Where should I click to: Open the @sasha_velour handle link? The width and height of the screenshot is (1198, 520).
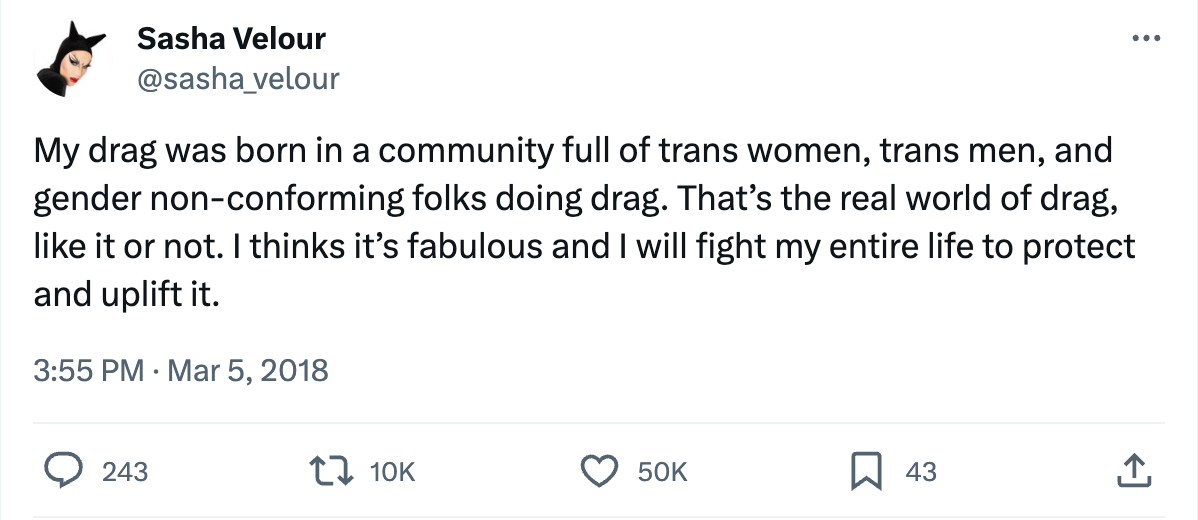click(238, 78)
